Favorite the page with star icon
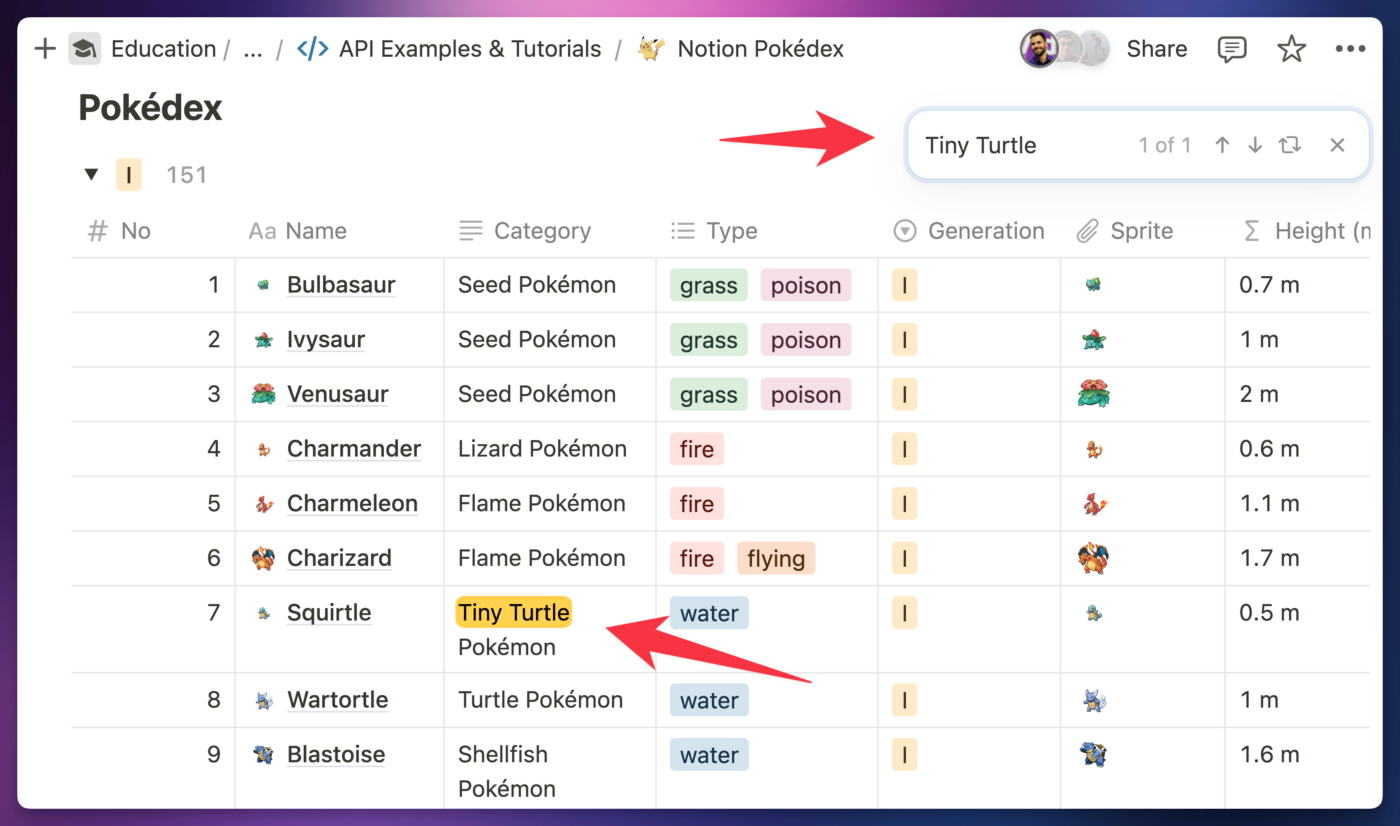Viewport: 1400px width, 826px height. point(1292,49)
